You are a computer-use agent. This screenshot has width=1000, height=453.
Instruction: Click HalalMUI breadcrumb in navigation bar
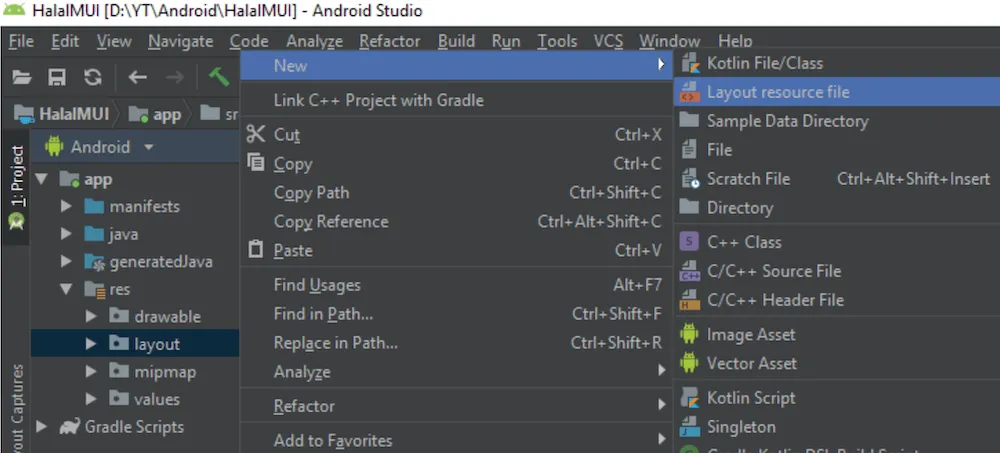pyautogui.click(x=62, y=114)
